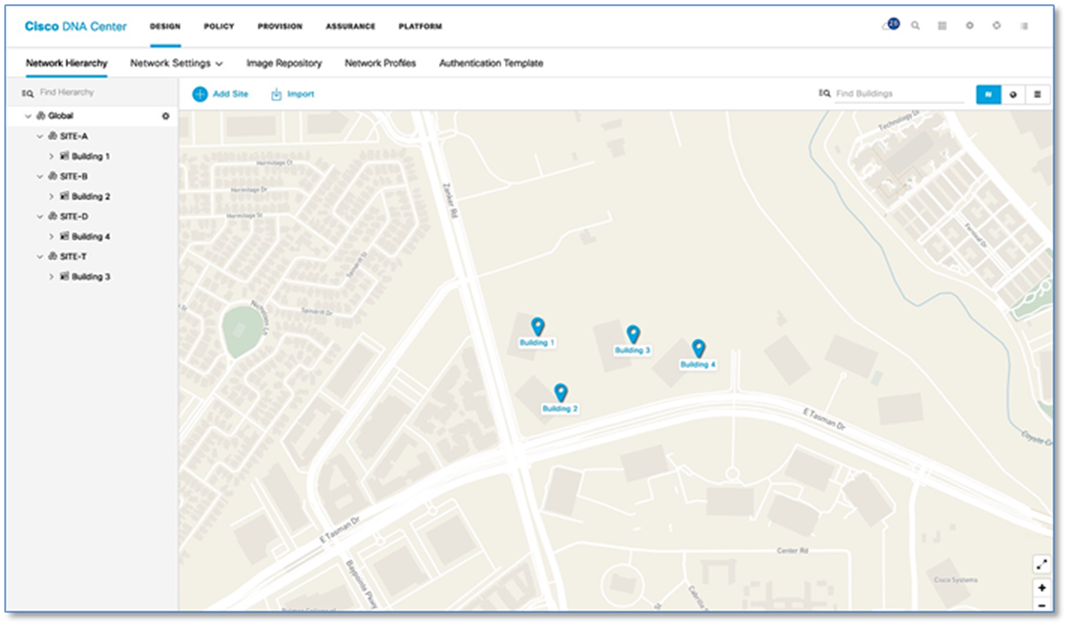Expand Building 3 tree node
This screenshot has height=626, width=1068.
51,277
